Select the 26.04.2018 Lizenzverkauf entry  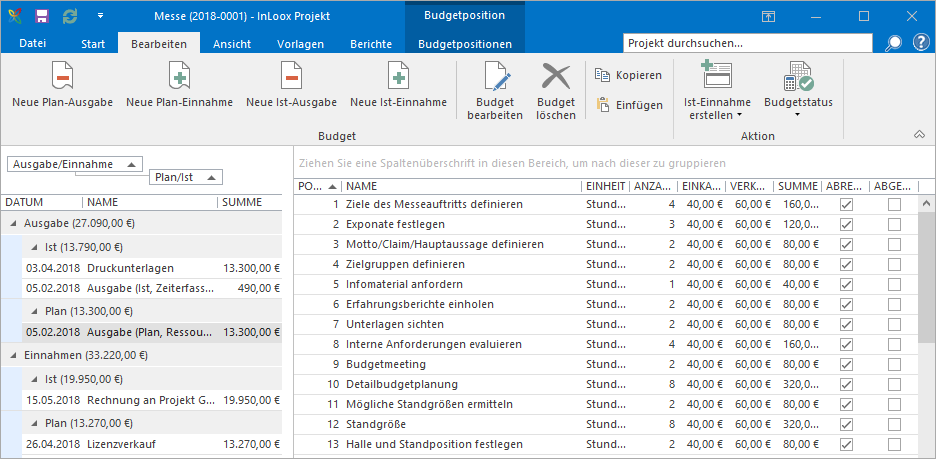tap(152, 444)
